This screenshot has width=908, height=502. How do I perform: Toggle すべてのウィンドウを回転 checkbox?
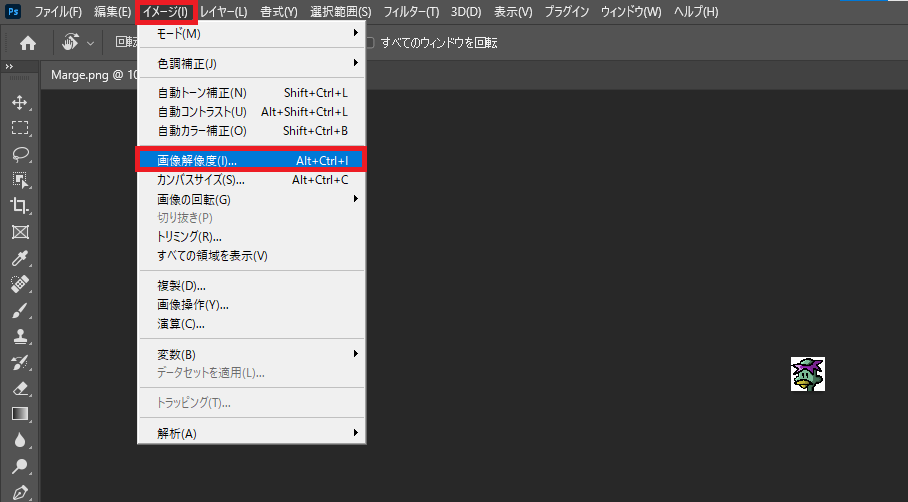point(369,43)
